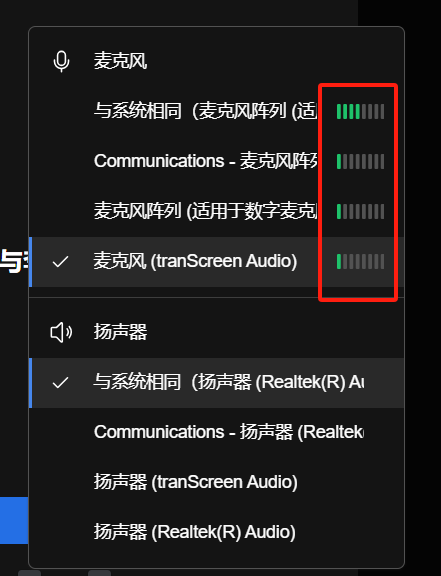Click the 麦克风 section header
Image resolution: width=441 pixels, height=576 pixels.
pyautogui.click(x=120, y=61)
